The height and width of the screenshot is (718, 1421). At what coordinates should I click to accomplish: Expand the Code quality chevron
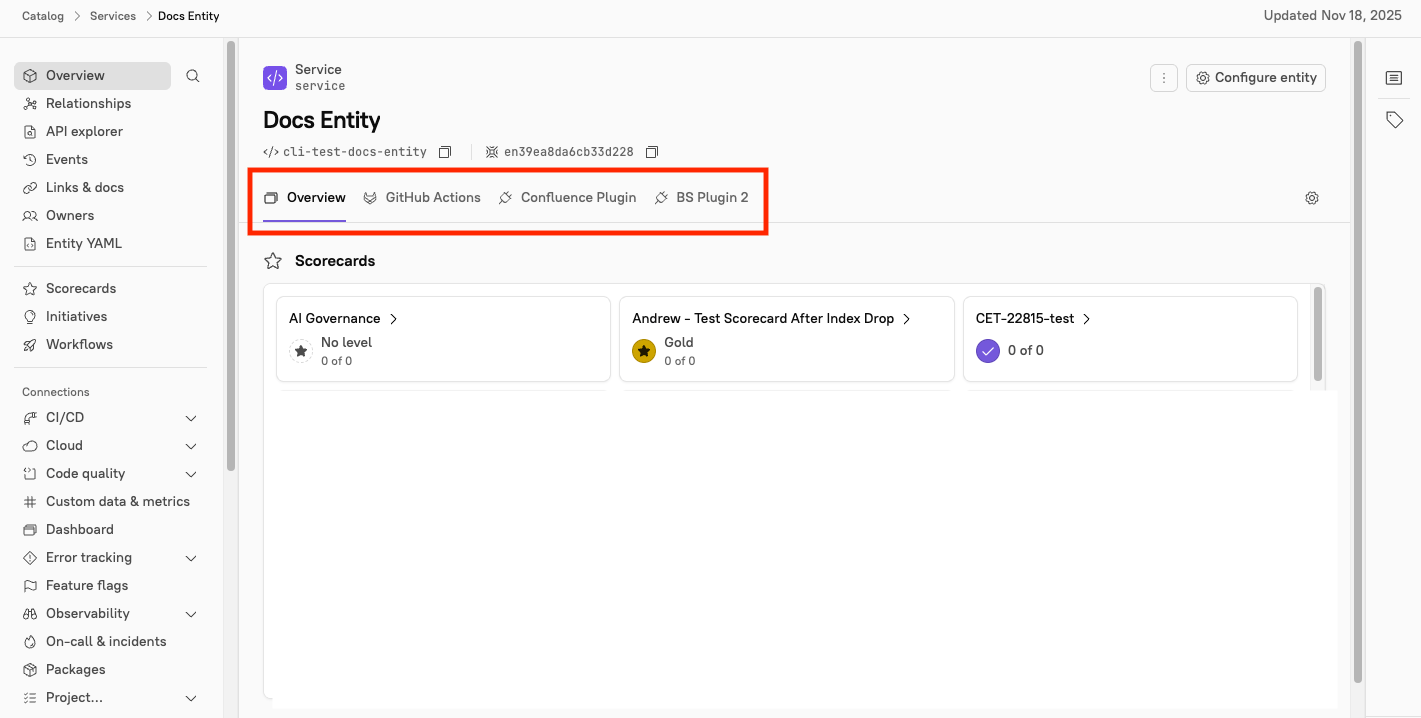click(191, 474)
